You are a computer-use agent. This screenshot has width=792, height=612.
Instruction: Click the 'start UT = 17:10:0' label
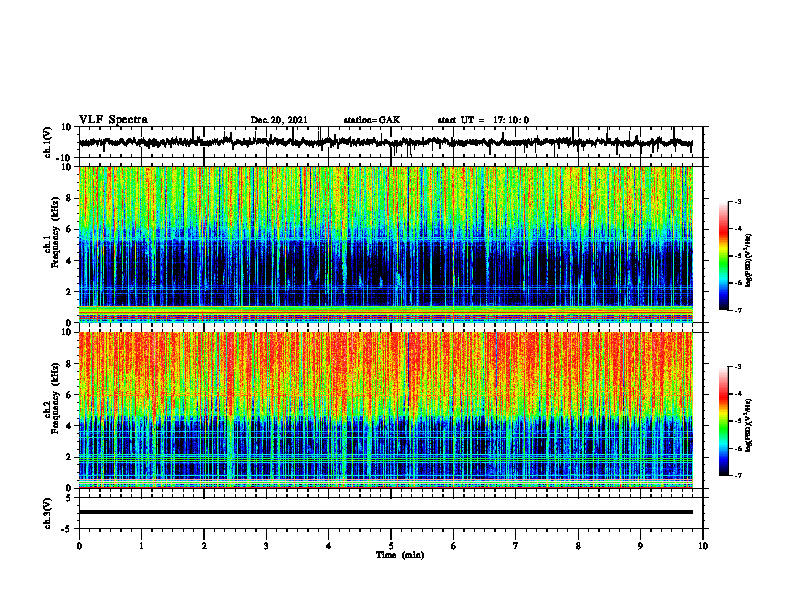(483, 120)
